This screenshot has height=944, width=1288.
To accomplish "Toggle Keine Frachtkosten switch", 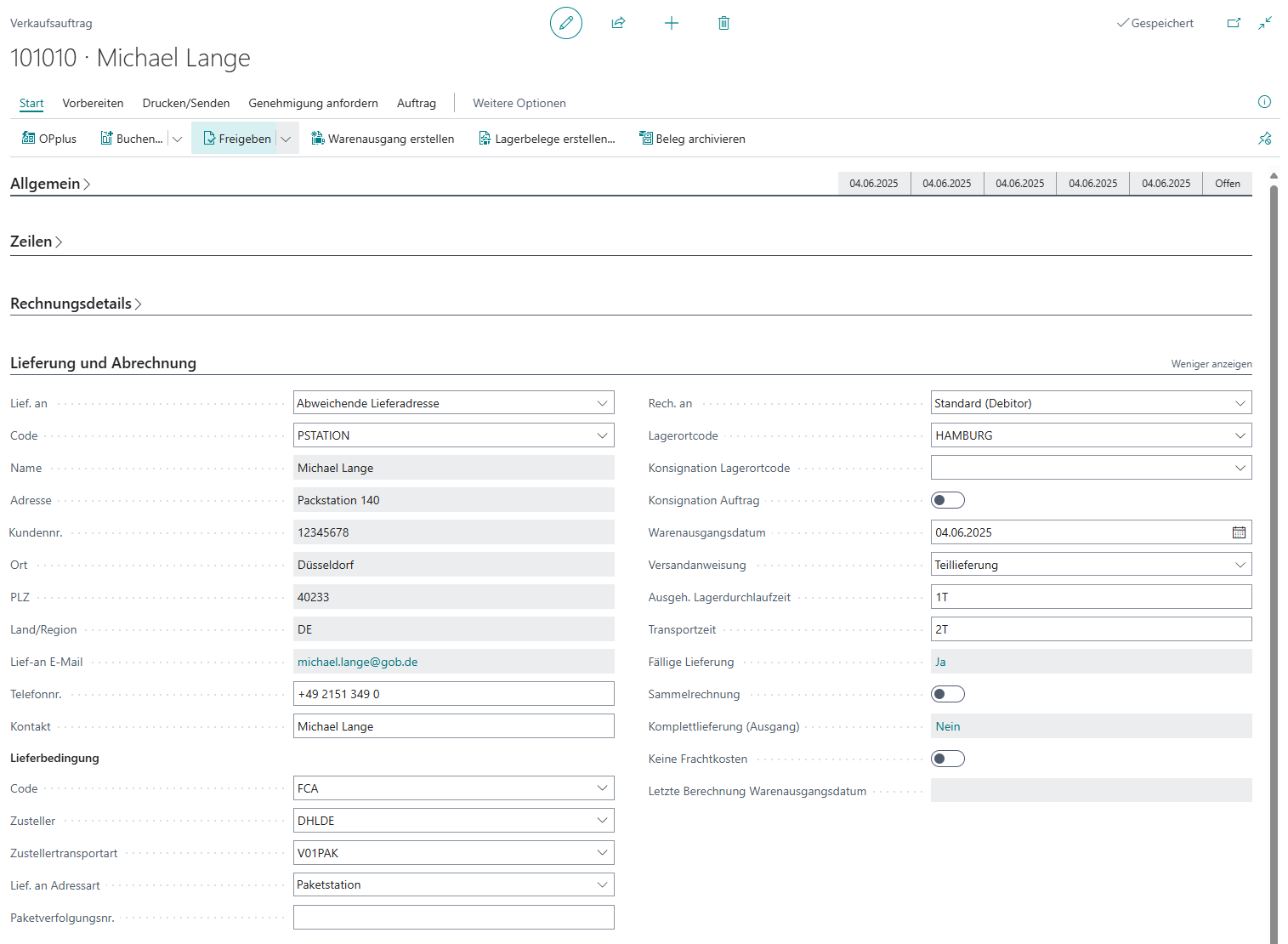I will (x=947, y=759).
